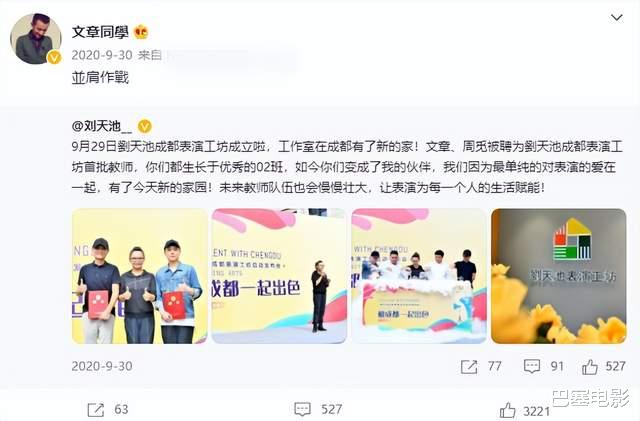
Task: Open comments via the icon showing 527
Action: 302,409
